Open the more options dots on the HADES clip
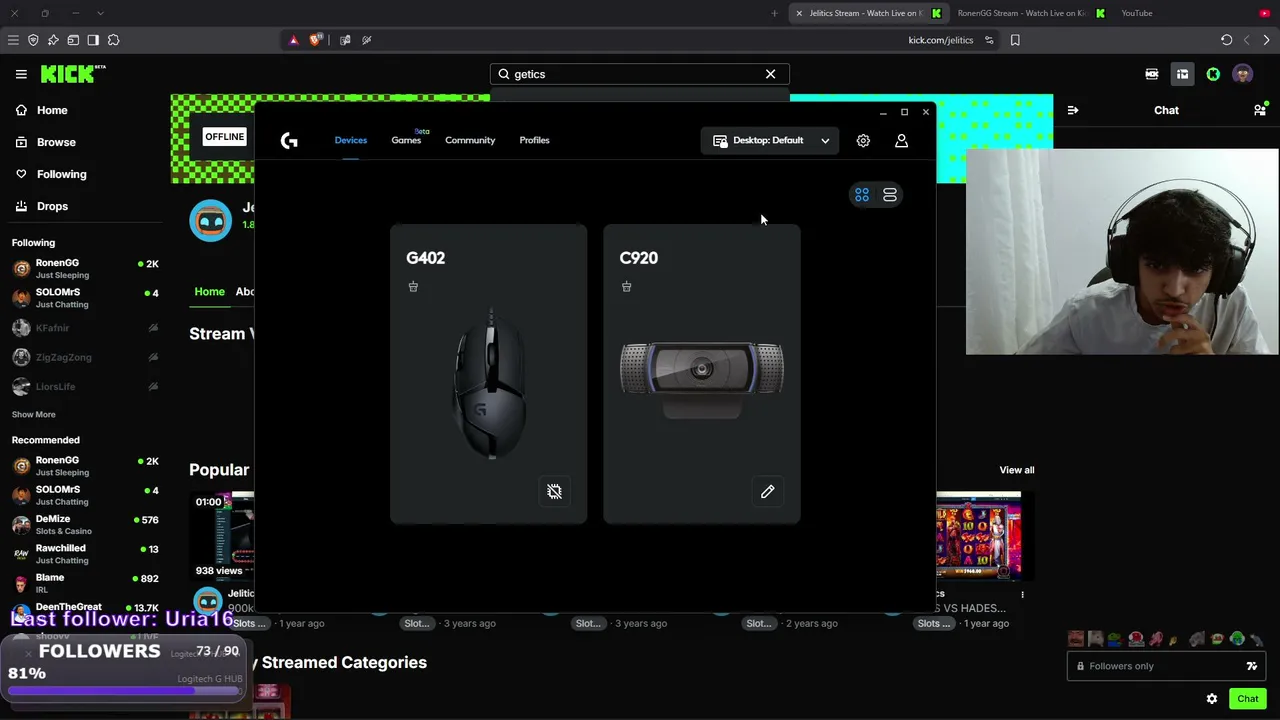The image size is (1280, 720). 1022,595
